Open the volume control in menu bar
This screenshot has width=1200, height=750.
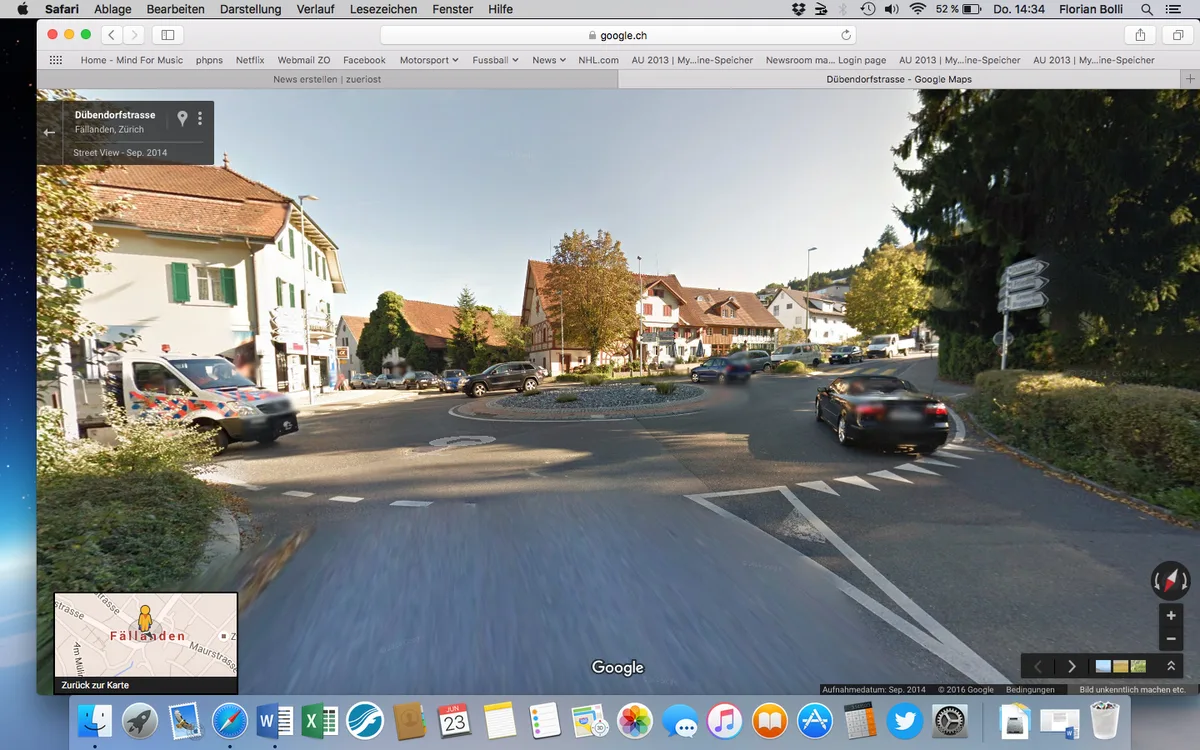pos(891,9)
